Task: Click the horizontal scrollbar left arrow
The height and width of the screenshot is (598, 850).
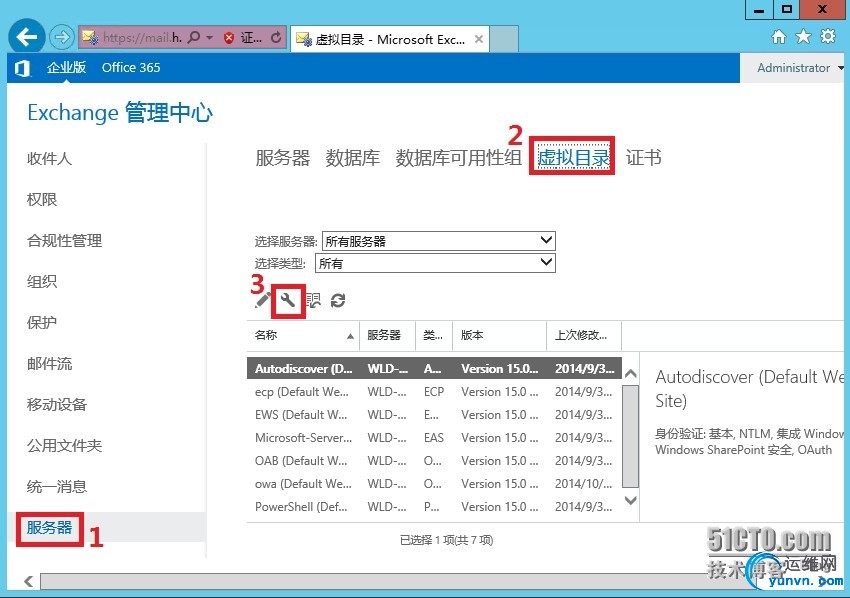Action: tap(29, 581)
